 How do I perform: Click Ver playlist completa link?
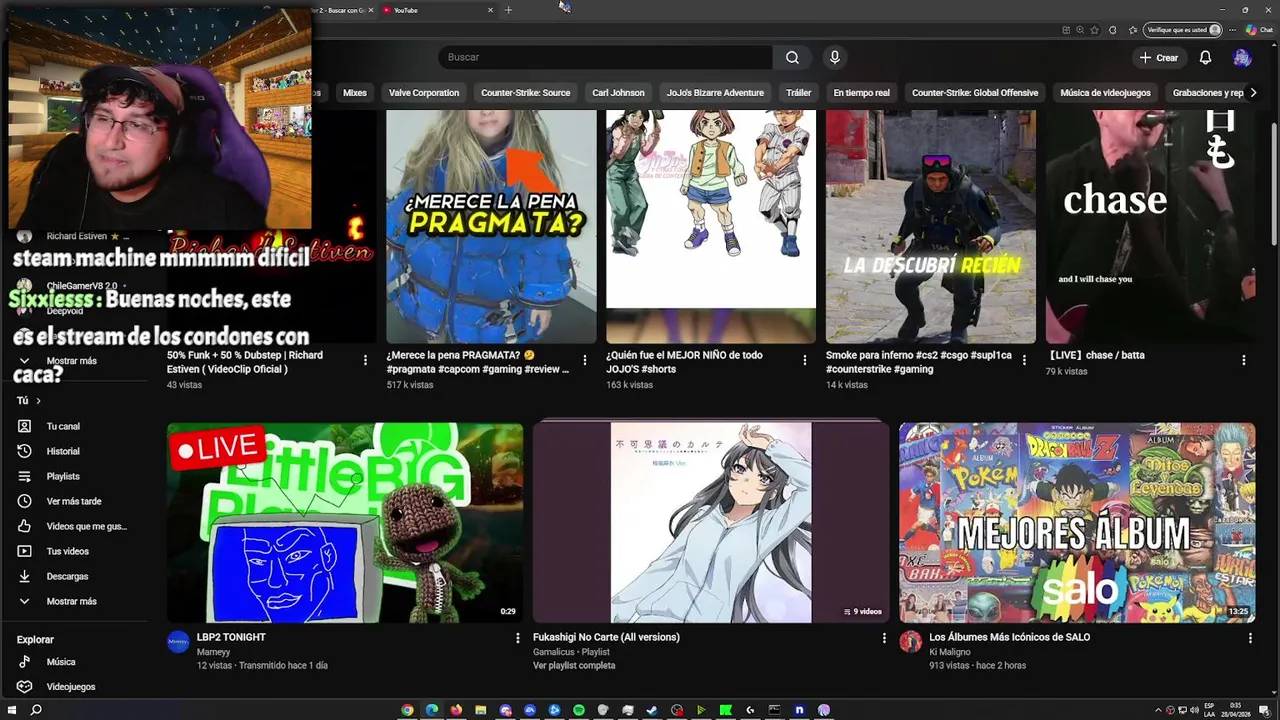point(574,665)
